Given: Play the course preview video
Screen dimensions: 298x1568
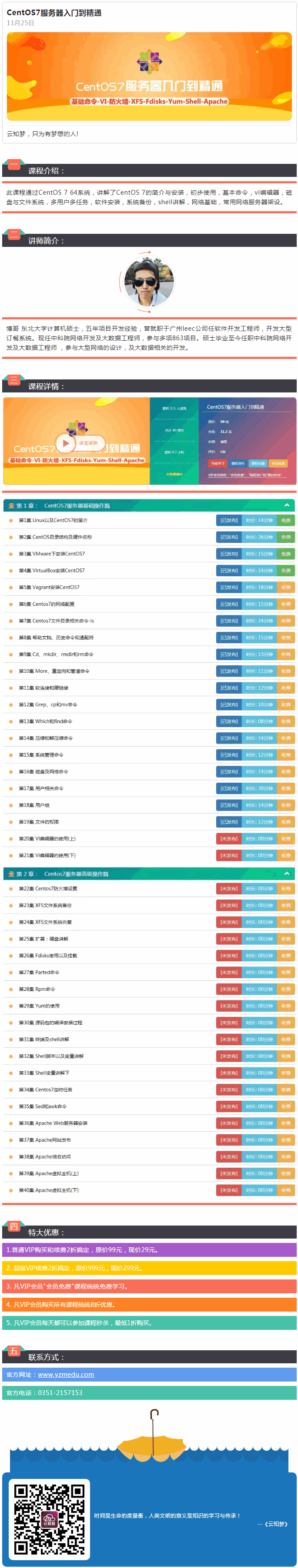Looking at the screenshot, I should (64, 442).
